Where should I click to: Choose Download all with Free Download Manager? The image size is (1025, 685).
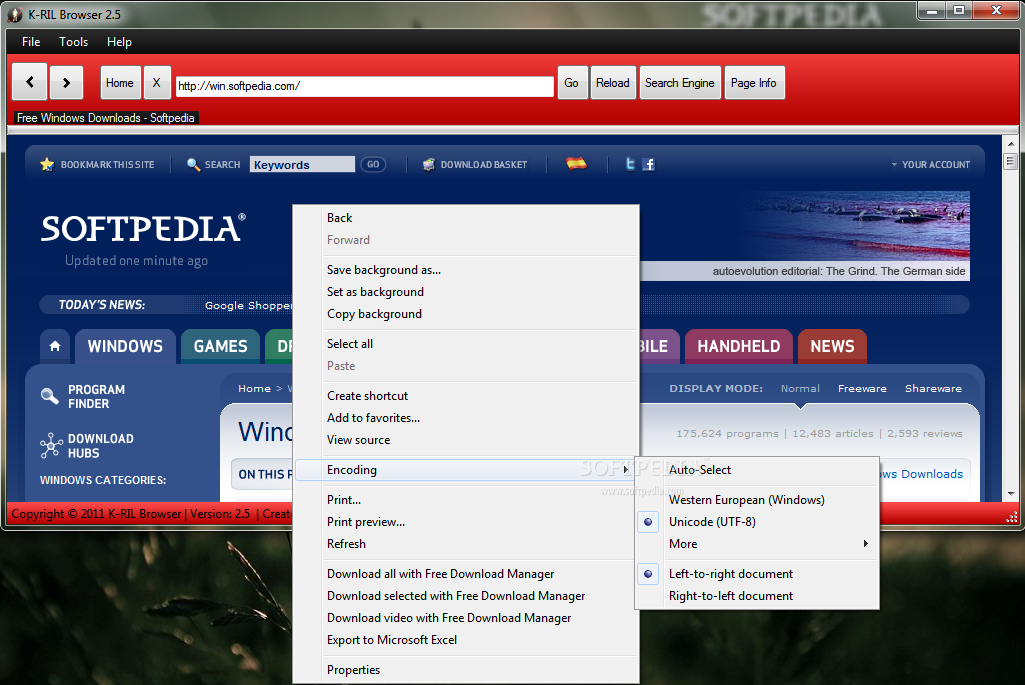pos(465,574)
